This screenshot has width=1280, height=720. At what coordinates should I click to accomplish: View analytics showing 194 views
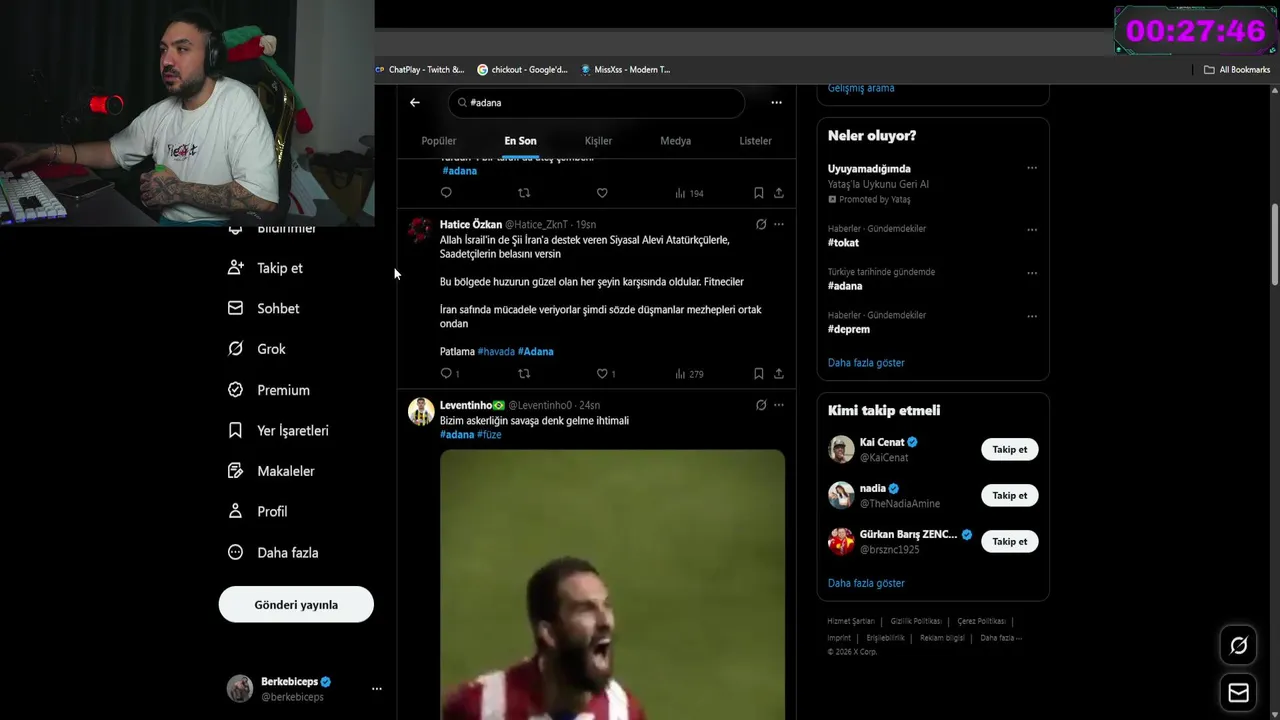(689, 193)
